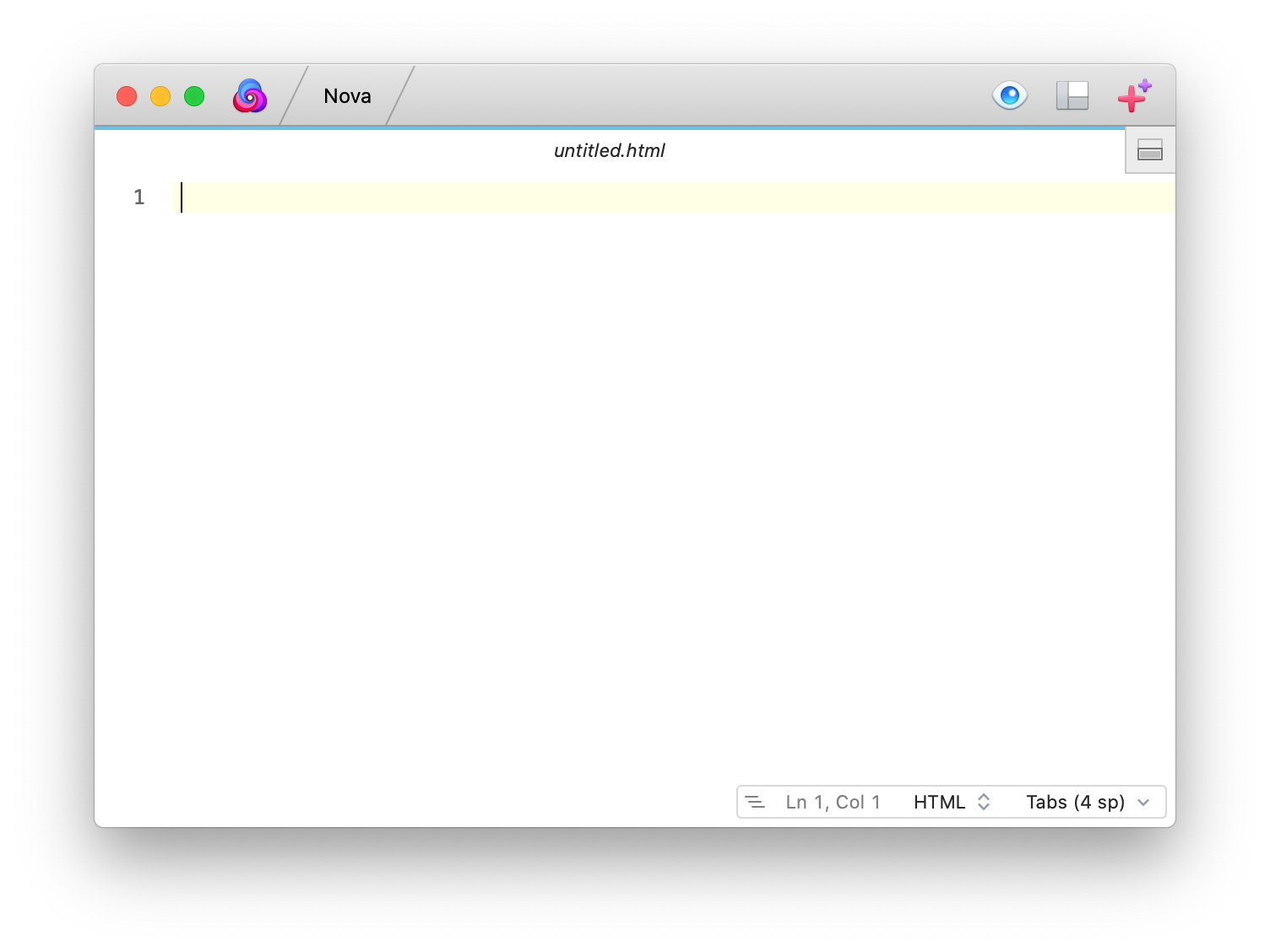Open the symbols list icon in status bar
Viewport: 1270px width, 952px height.
pos(756,802)
